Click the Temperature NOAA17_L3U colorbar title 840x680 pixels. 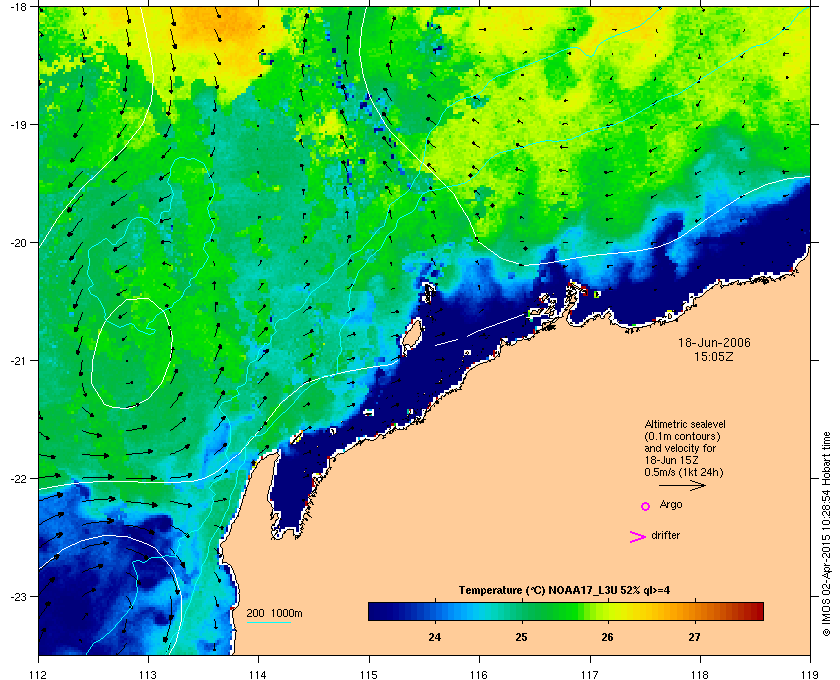point(564,591)
